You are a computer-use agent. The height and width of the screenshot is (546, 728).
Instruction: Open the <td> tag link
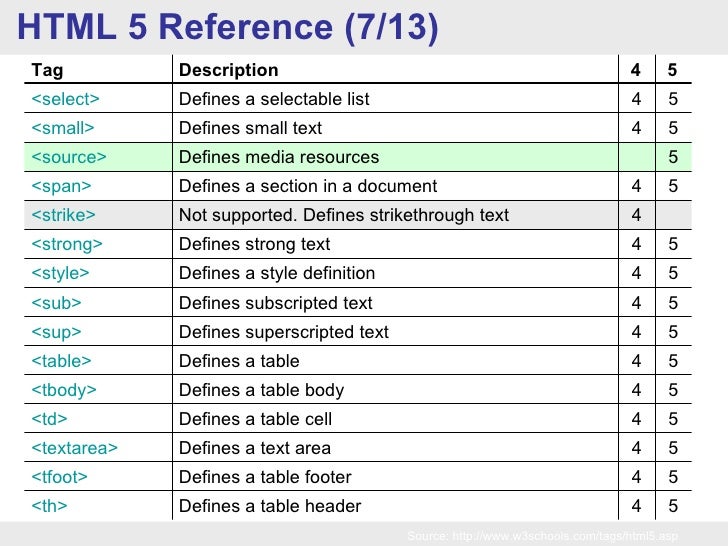pyautogui.click(x=49, y=419)
